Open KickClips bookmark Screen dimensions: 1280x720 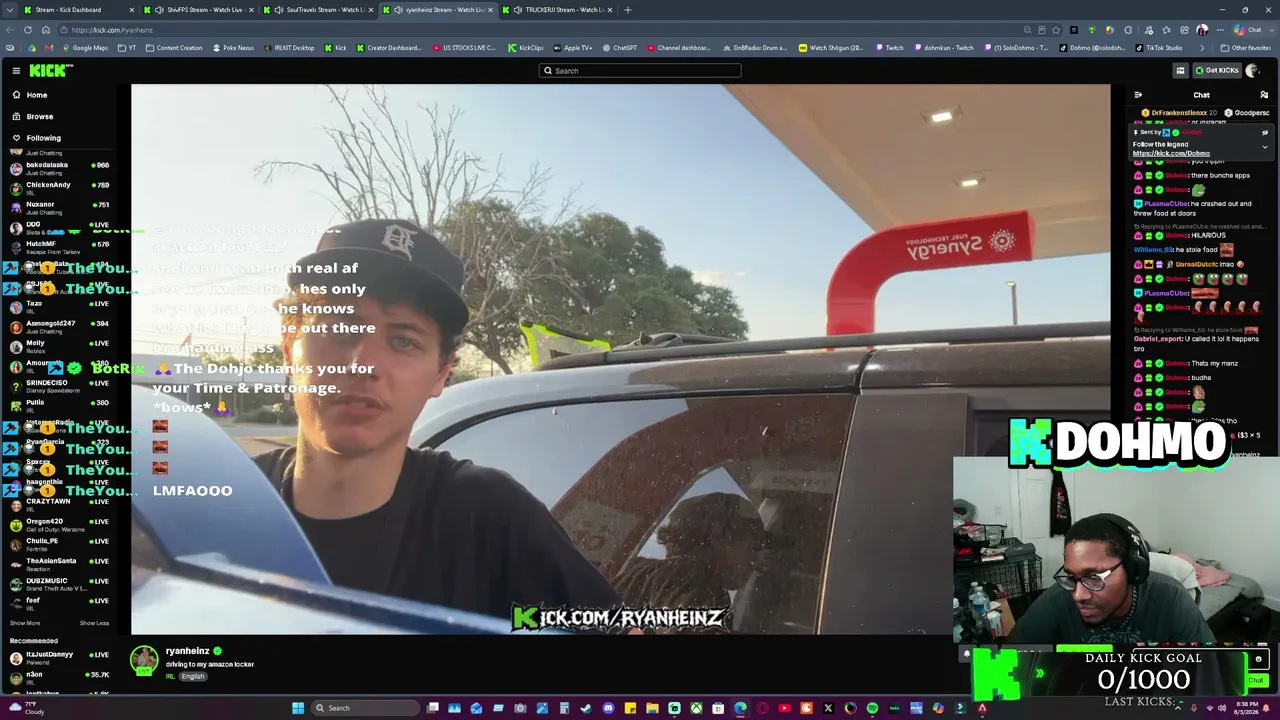pyautogui.click(x=526, y=48)
